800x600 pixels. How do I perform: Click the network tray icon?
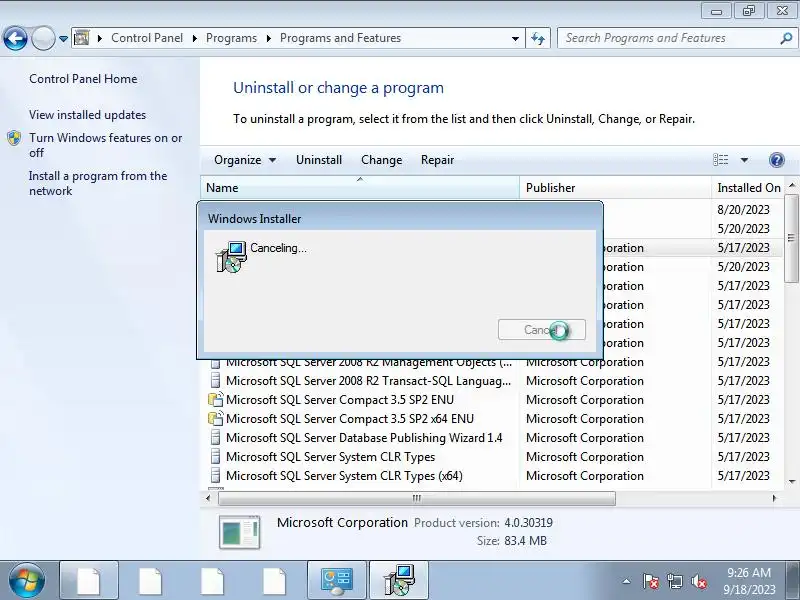tap(674, 581)
